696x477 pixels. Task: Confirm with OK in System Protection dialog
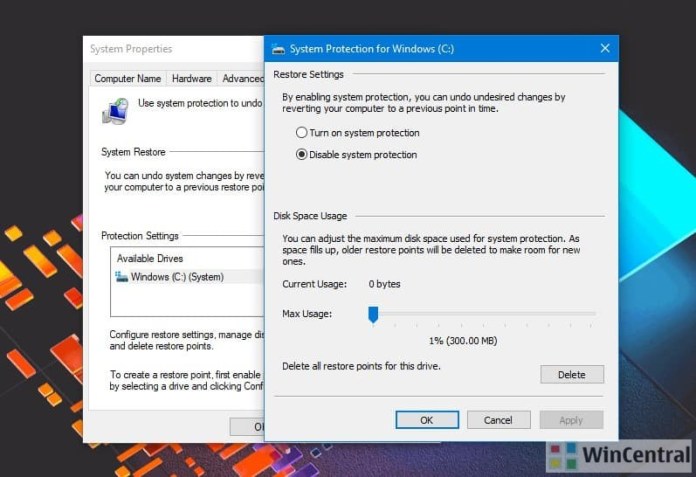point(427,420)
